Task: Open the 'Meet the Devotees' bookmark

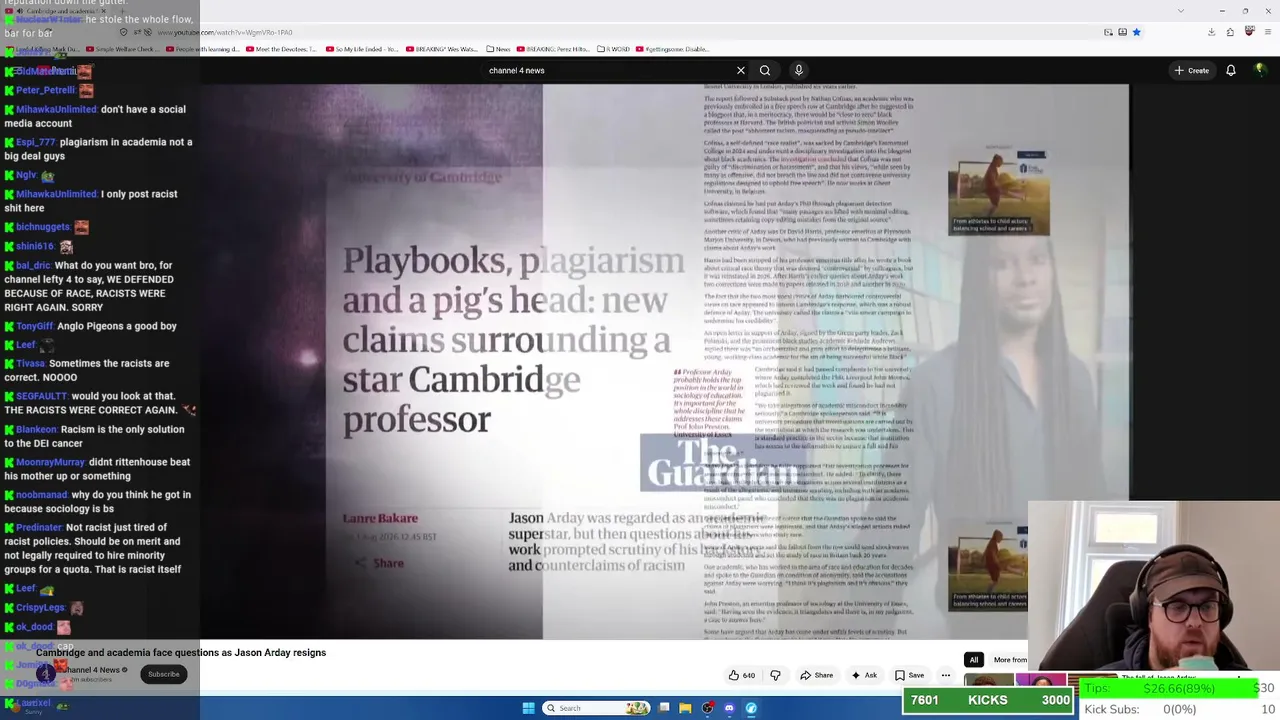Action: (281, 49)
